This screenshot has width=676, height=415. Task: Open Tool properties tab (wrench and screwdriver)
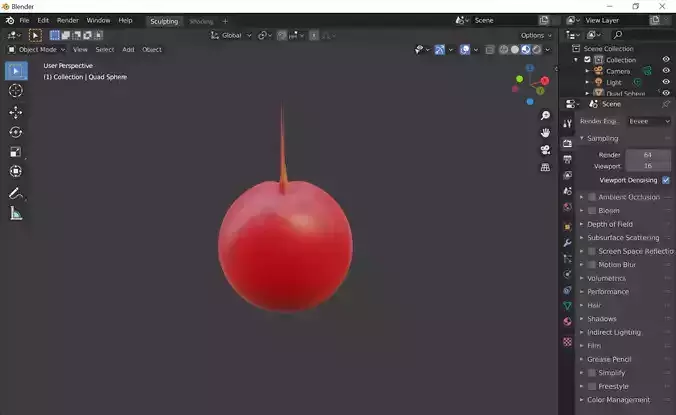point(567,124)
